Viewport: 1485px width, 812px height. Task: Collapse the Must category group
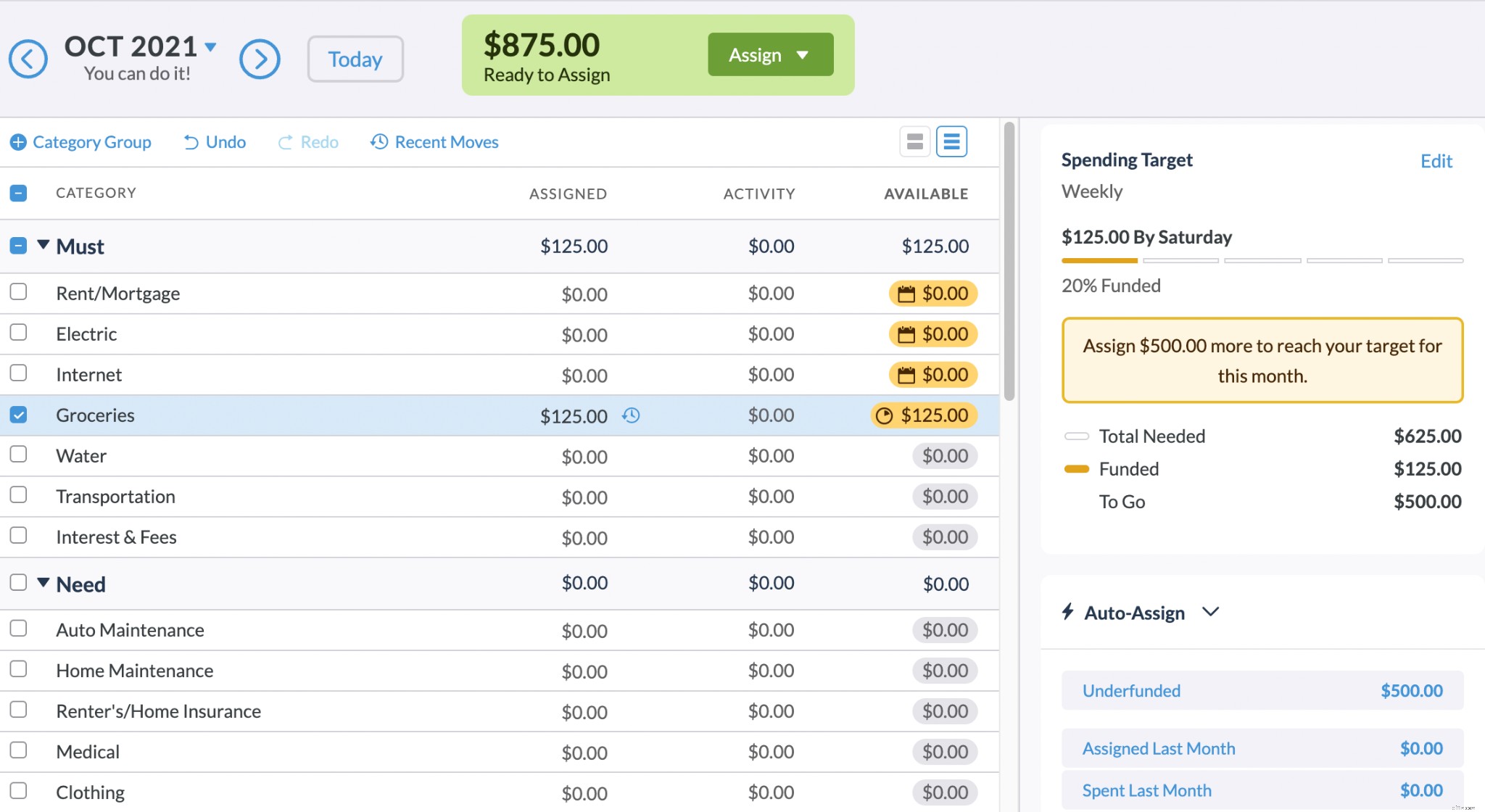click(x=43, y=245)
